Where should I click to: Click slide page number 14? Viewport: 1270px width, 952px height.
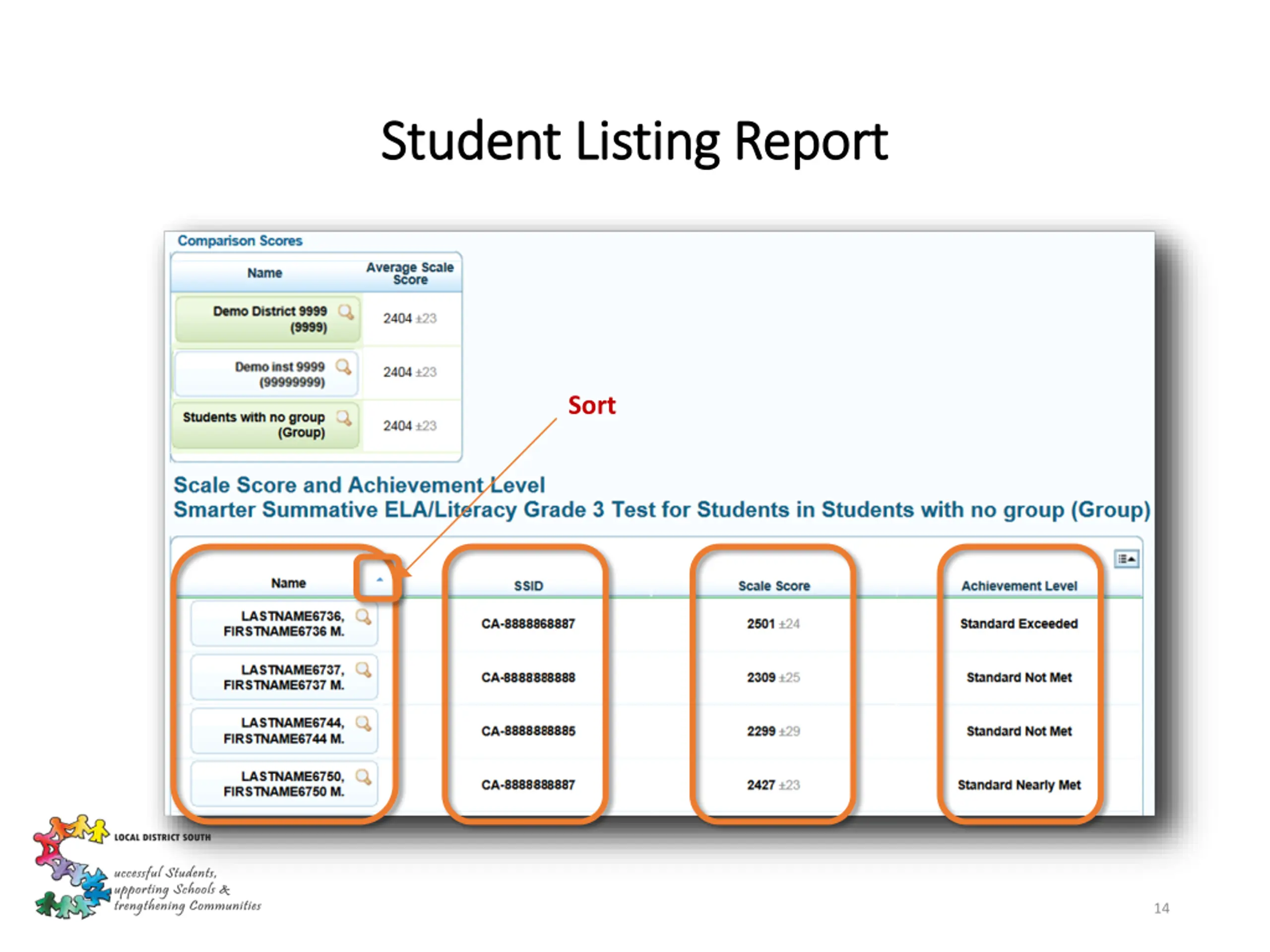pos(1161,908)
